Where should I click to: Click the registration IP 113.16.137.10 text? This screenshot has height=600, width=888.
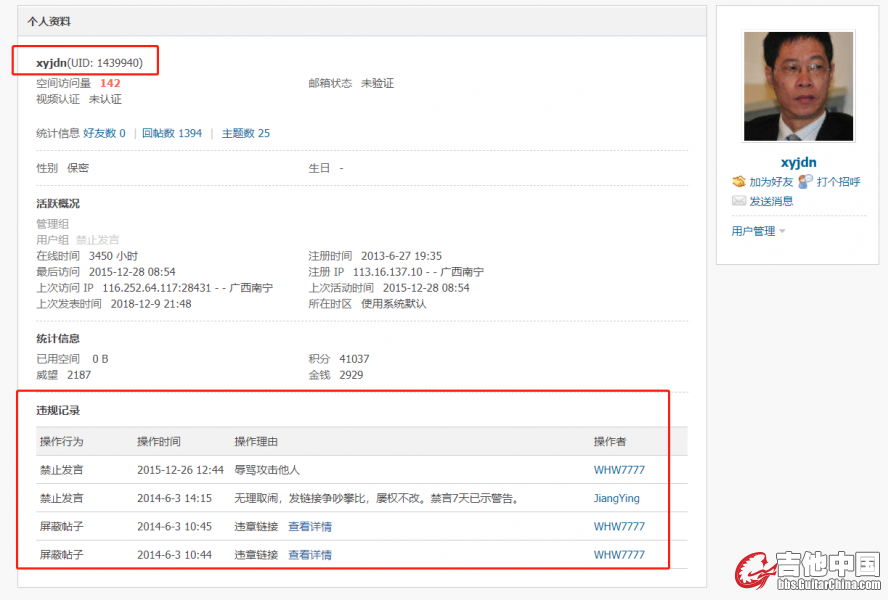point(387,272)
